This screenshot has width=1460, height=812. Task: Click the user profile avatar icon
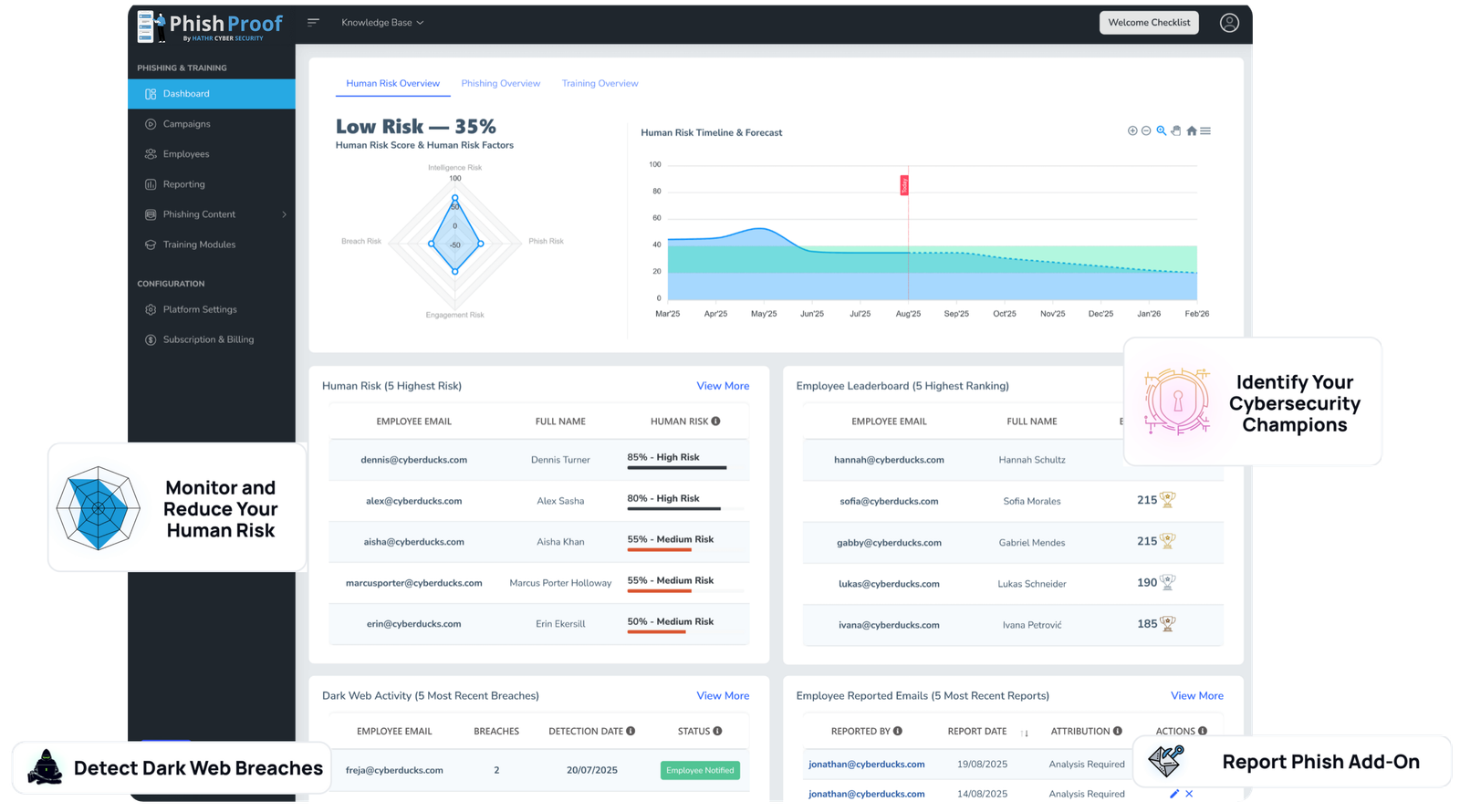[1229, 23]
